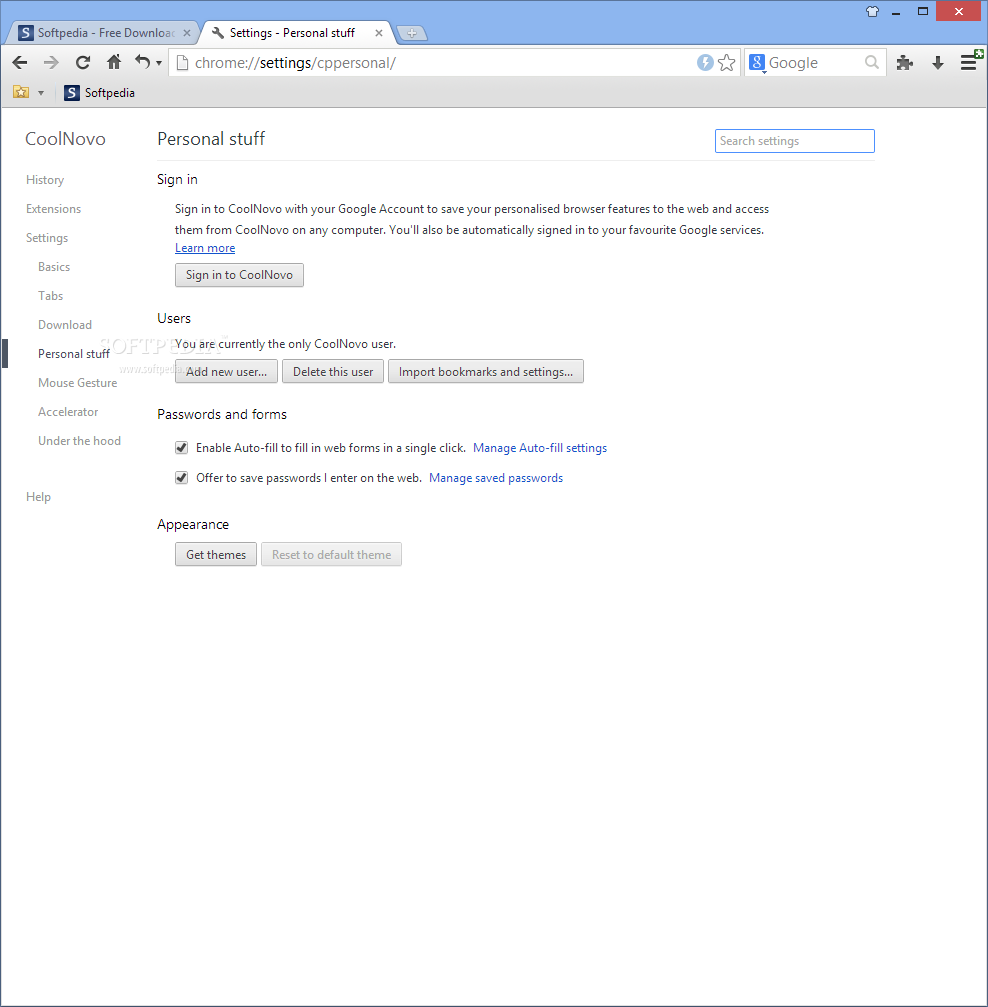The width and height of the screenshot is (988, 1007).
Task: Expand the bookmarks folder dropdown arrow
Action: [41, 93]
